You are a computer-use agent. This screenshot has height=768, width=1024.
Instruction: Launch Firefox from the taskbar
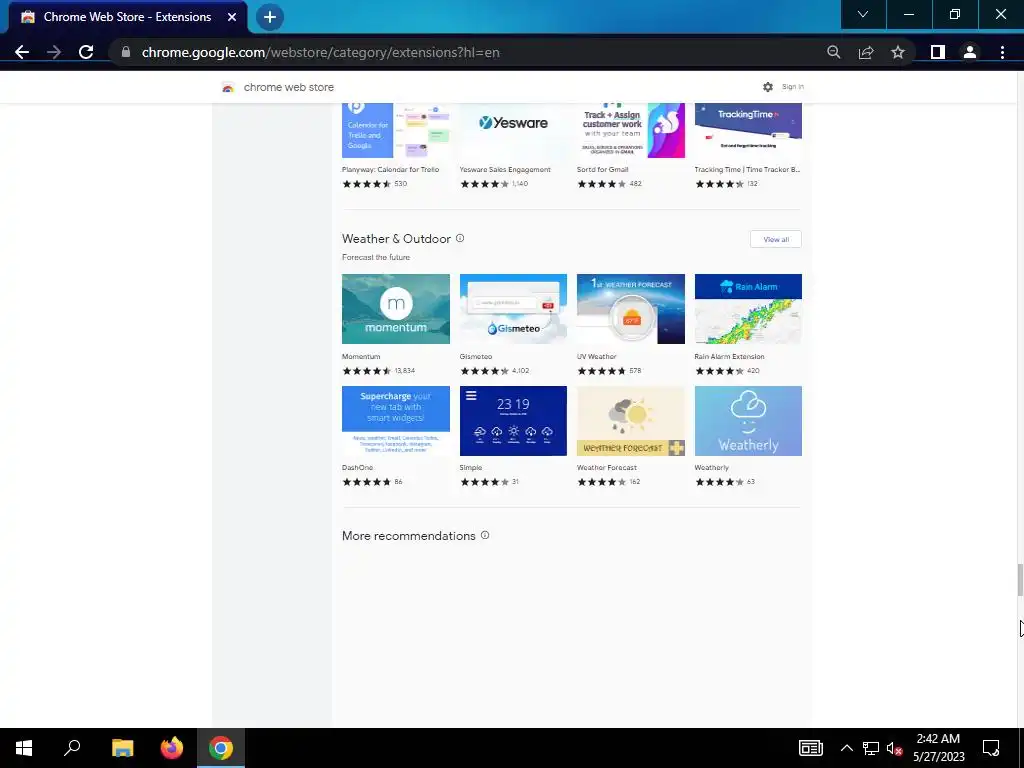click(x=172, y=748)
